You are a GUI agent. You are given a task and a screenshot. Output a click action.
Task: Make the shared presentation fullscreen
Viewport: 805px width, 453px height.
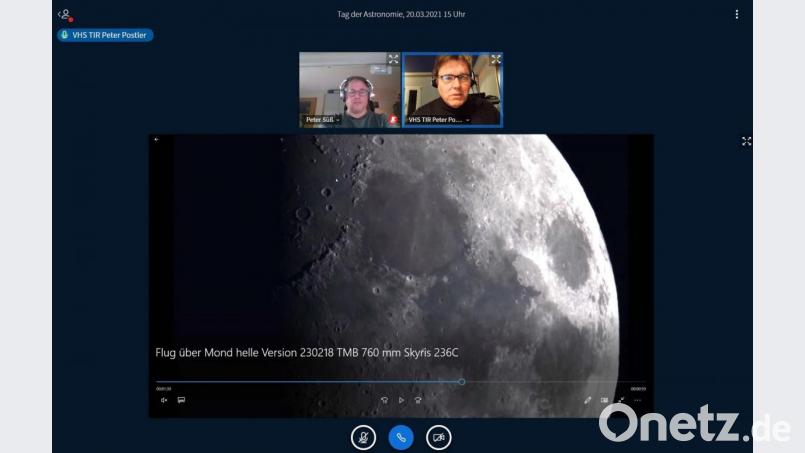point(746,141)
